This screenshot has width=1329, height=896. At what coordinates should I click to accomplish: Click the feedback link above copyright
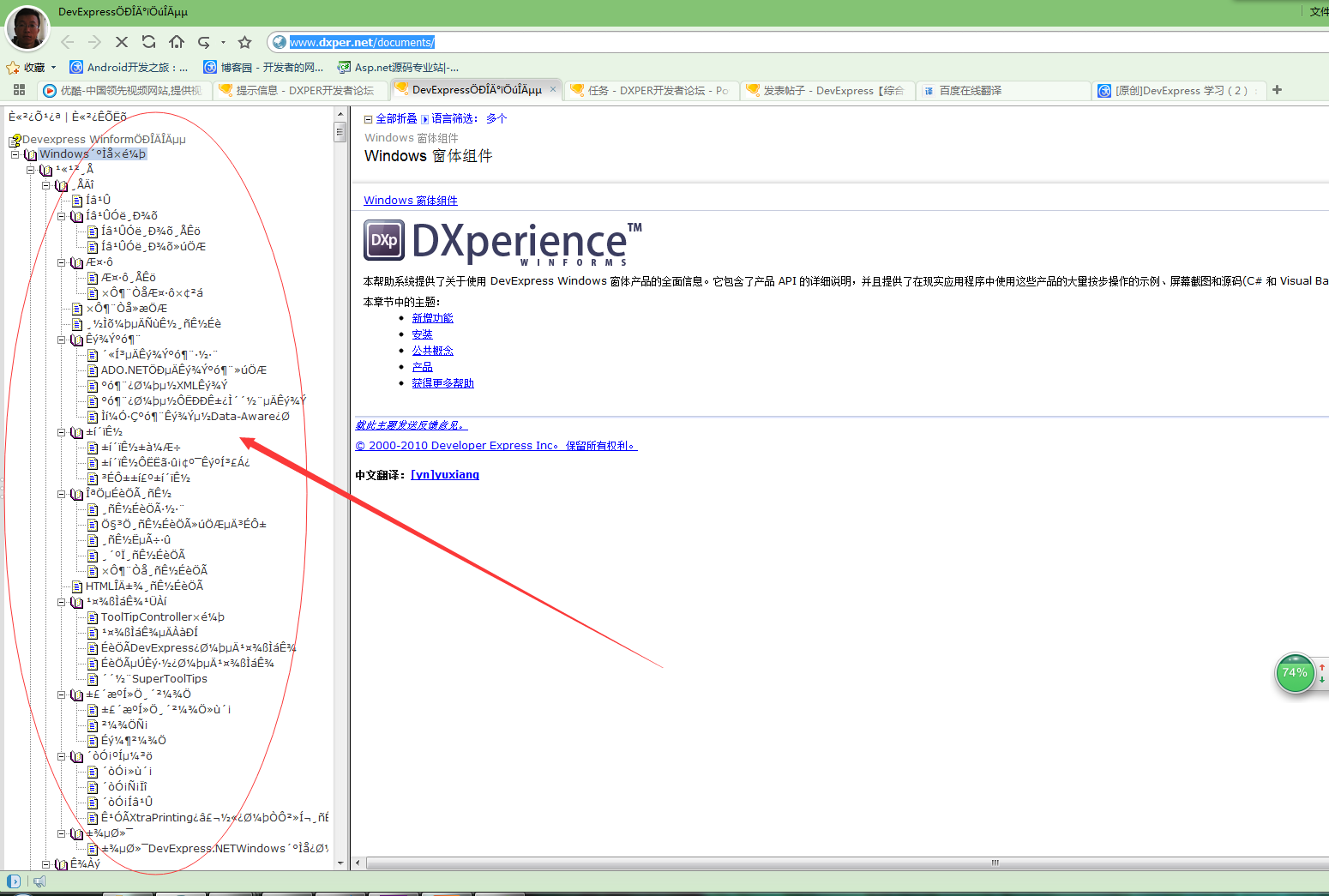411,425
